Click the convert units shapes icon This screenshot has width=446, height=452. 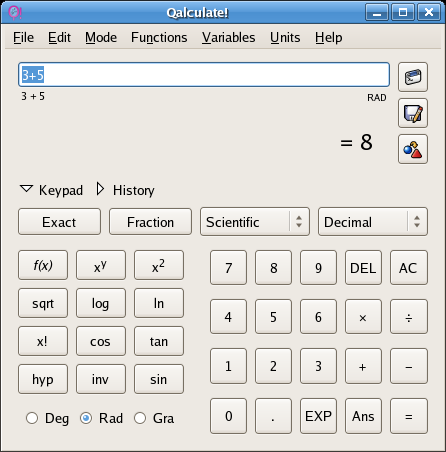(413, 149)
